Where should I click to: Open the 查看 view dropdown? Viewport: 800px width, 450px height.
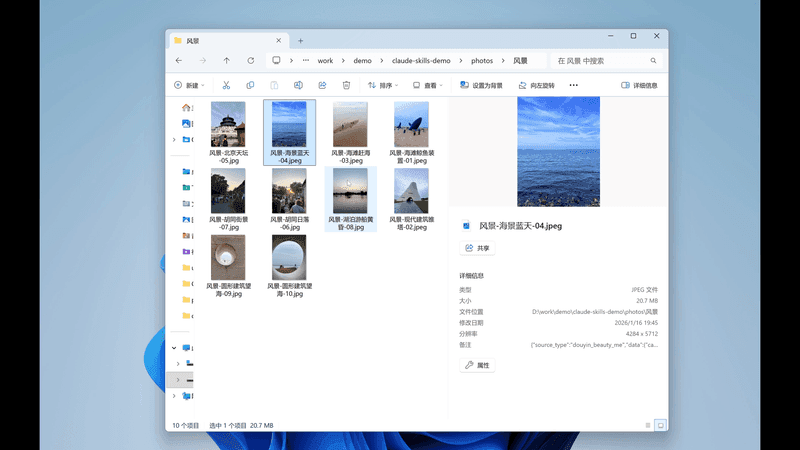tap(429, 86)
